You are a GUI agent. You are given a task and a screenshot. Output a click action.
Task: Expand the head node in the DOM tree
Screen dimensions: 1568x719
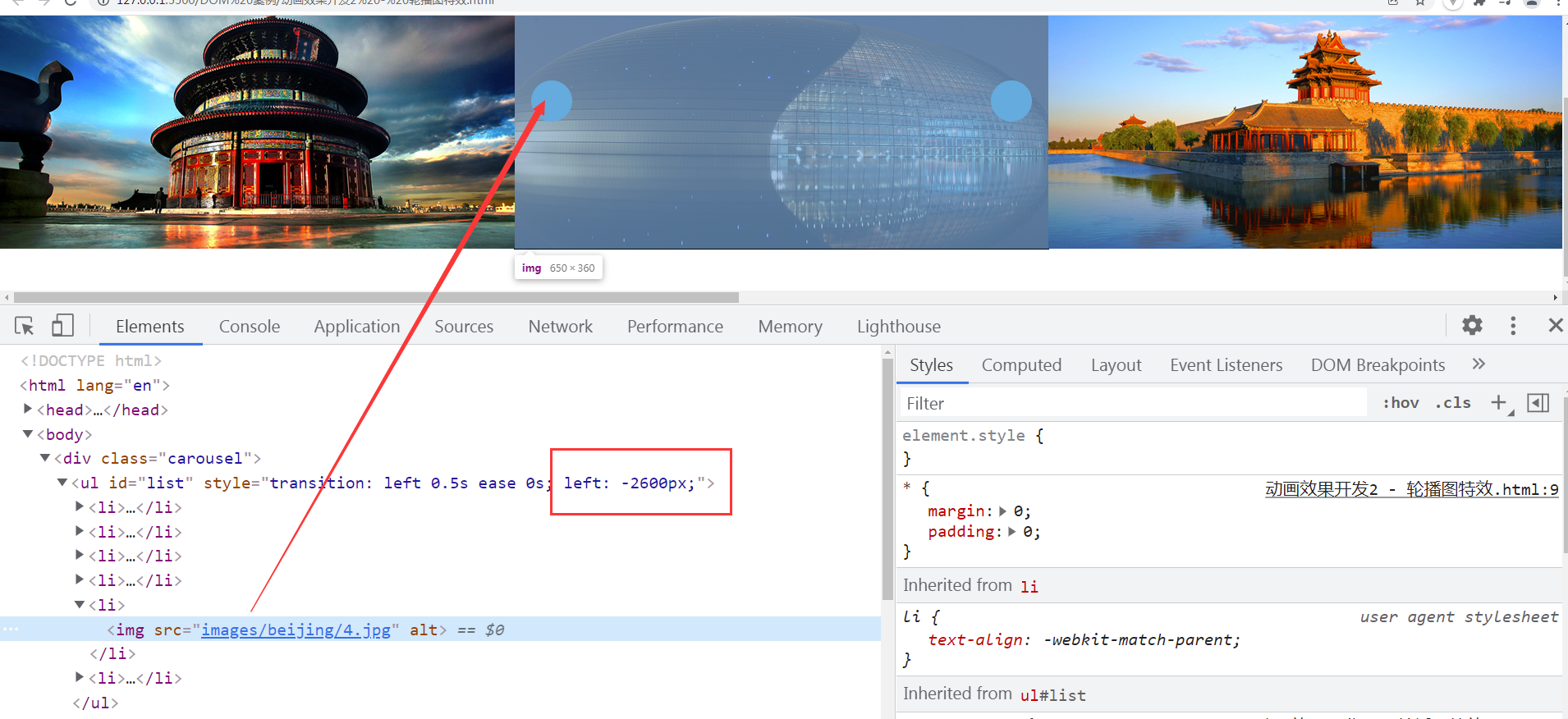pyautogui.click(x=28, y=409)
